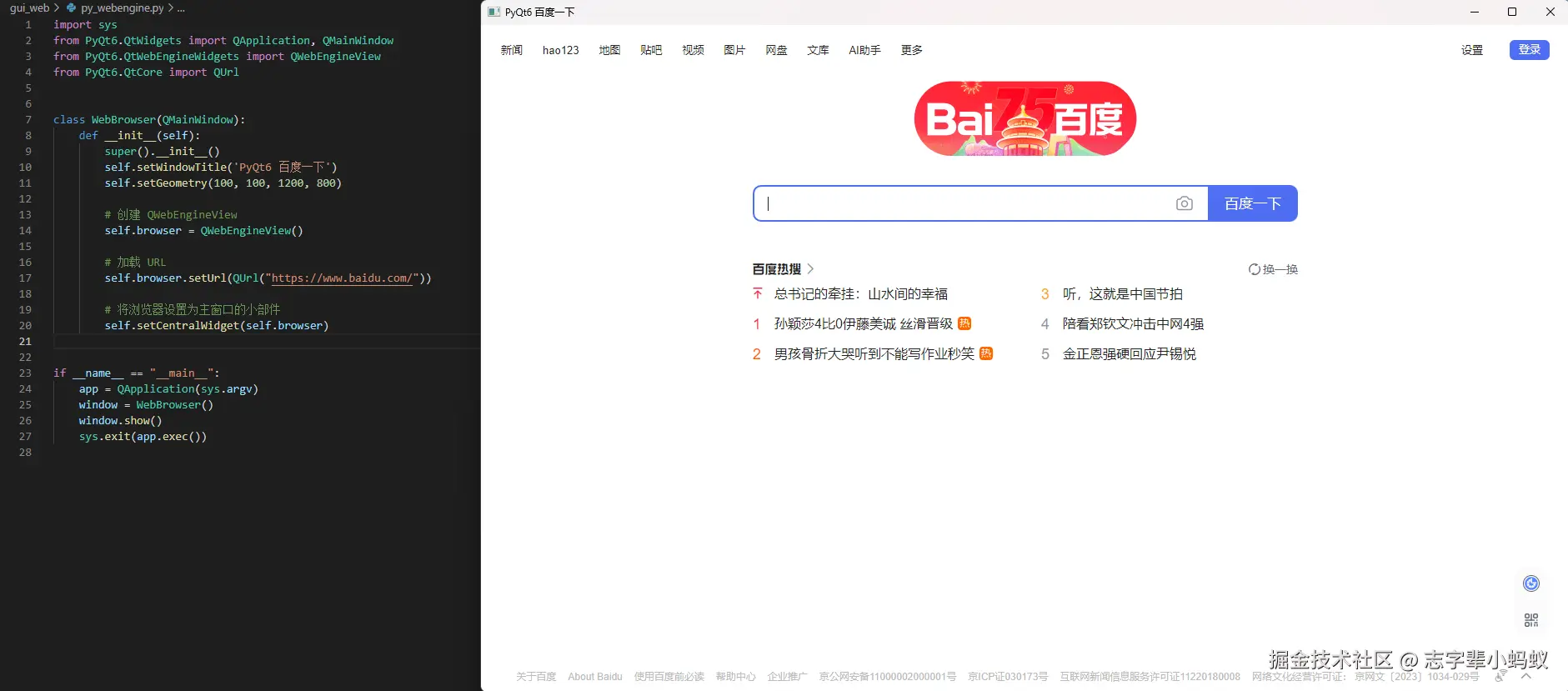The width and height of the screenshot is (1568, 691).
Task: Open headline 孙颖莎4比0伊藤美诚 丝滑晋级
Action: [863, 323]
